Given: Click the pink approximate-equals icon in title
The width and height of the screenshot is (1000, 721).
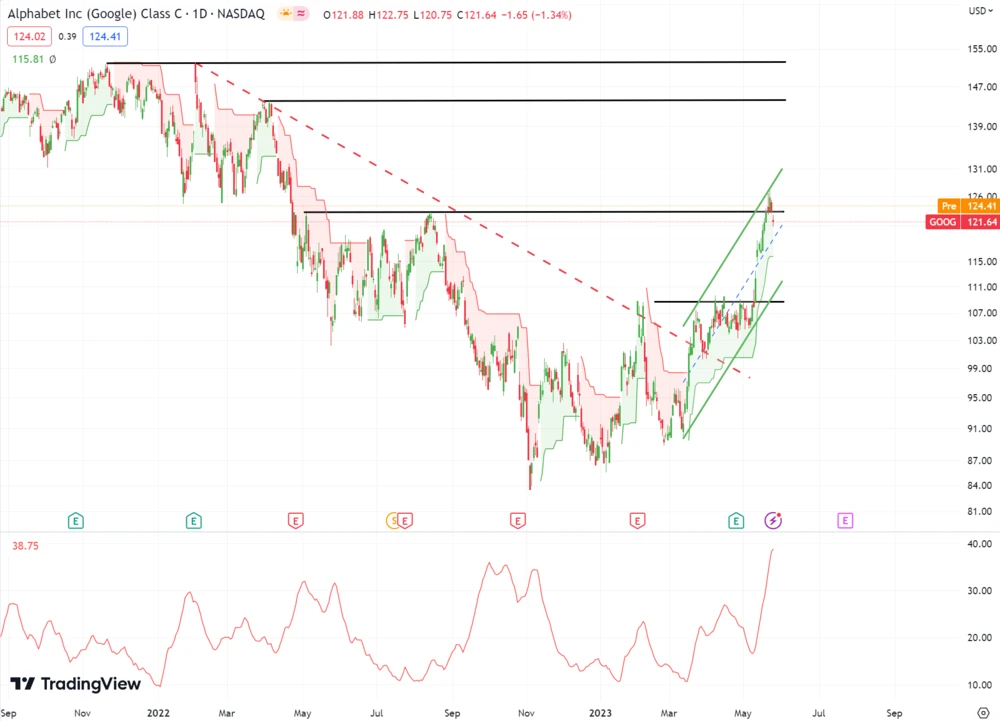Looking at the screenshot, I should pos(303,13).
